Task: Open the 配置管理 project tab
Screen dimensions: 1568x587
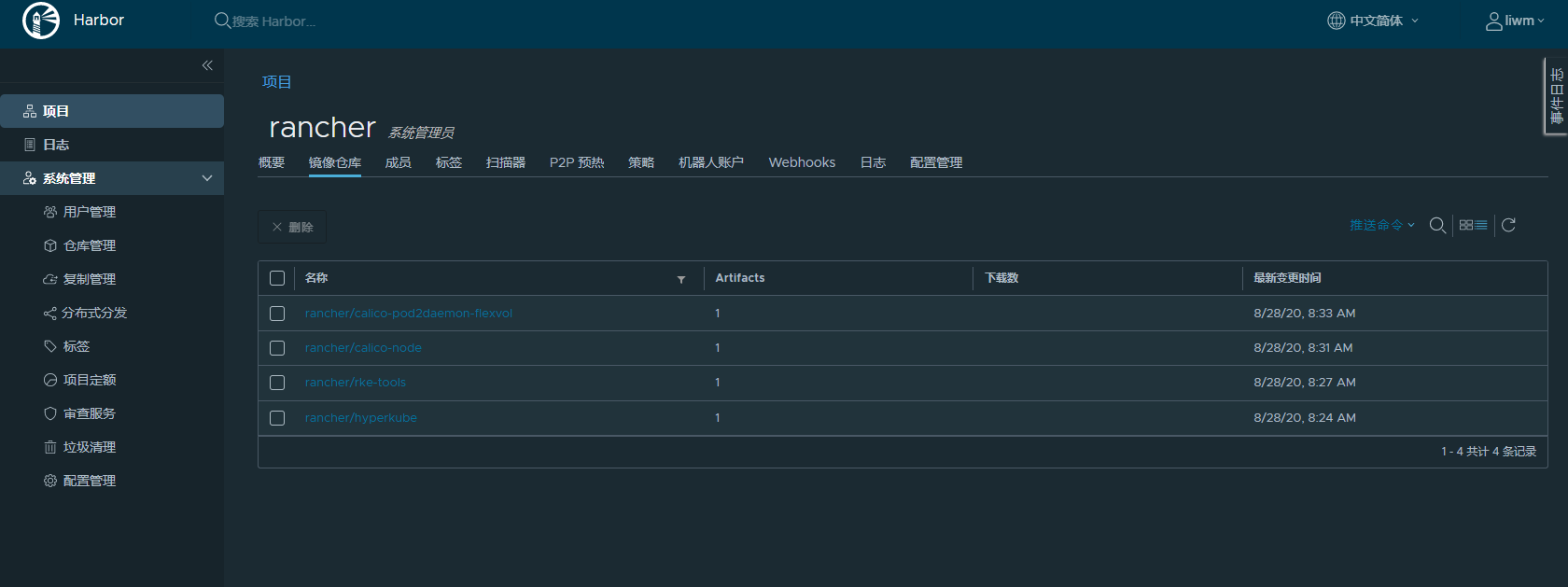Action: pos(936,162)
